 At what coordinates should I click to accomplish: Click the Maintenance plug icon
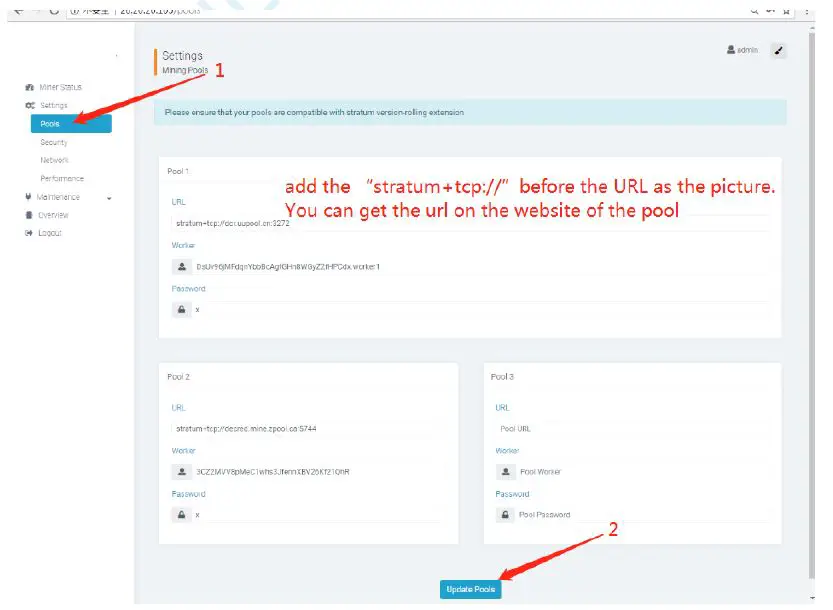pos(28,197)
